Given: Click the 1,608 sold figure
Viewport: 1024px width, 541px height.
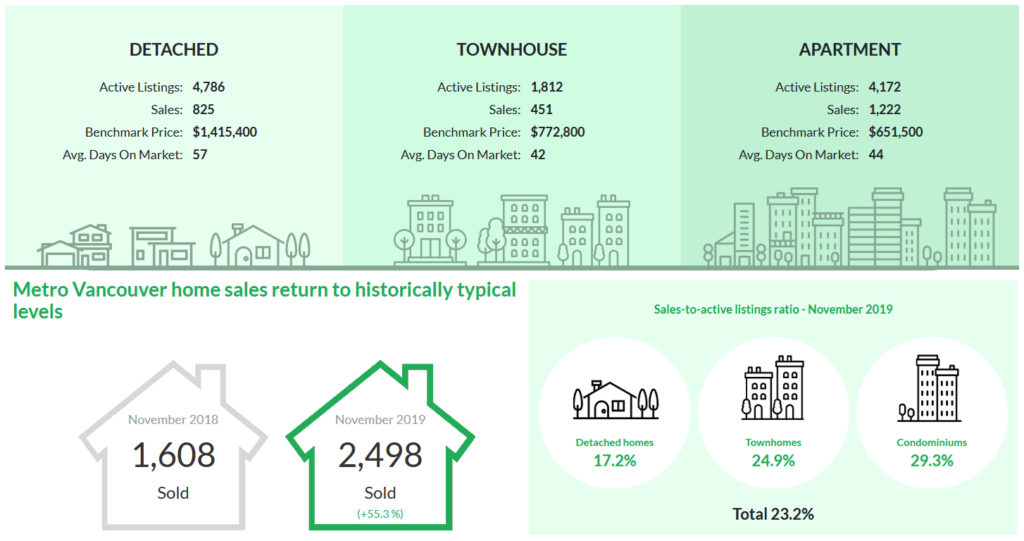Looking at the screenshot, I should click(173, 455).
